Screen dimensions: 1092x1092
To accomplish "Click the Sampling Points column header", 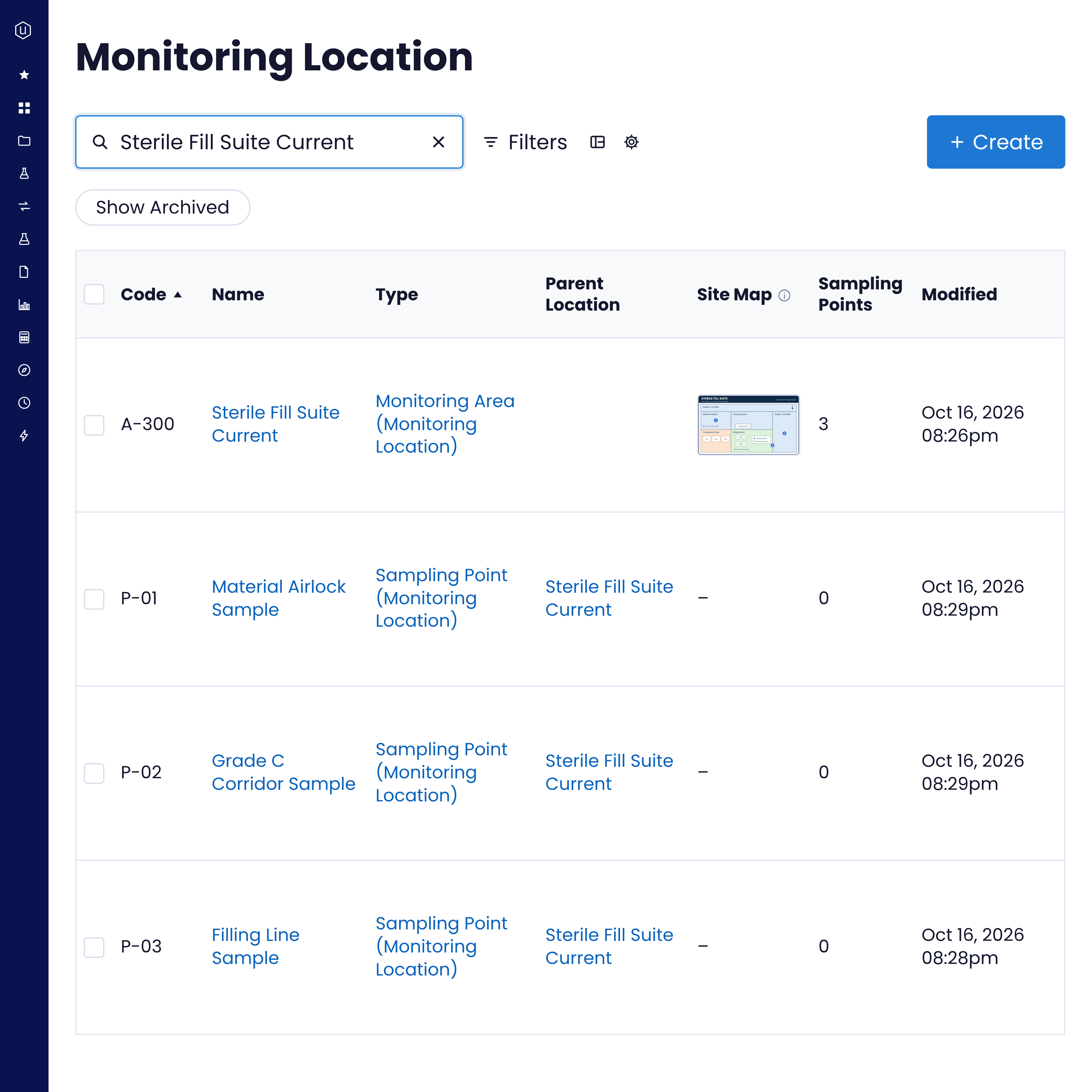I will click(x=860, y=294).
